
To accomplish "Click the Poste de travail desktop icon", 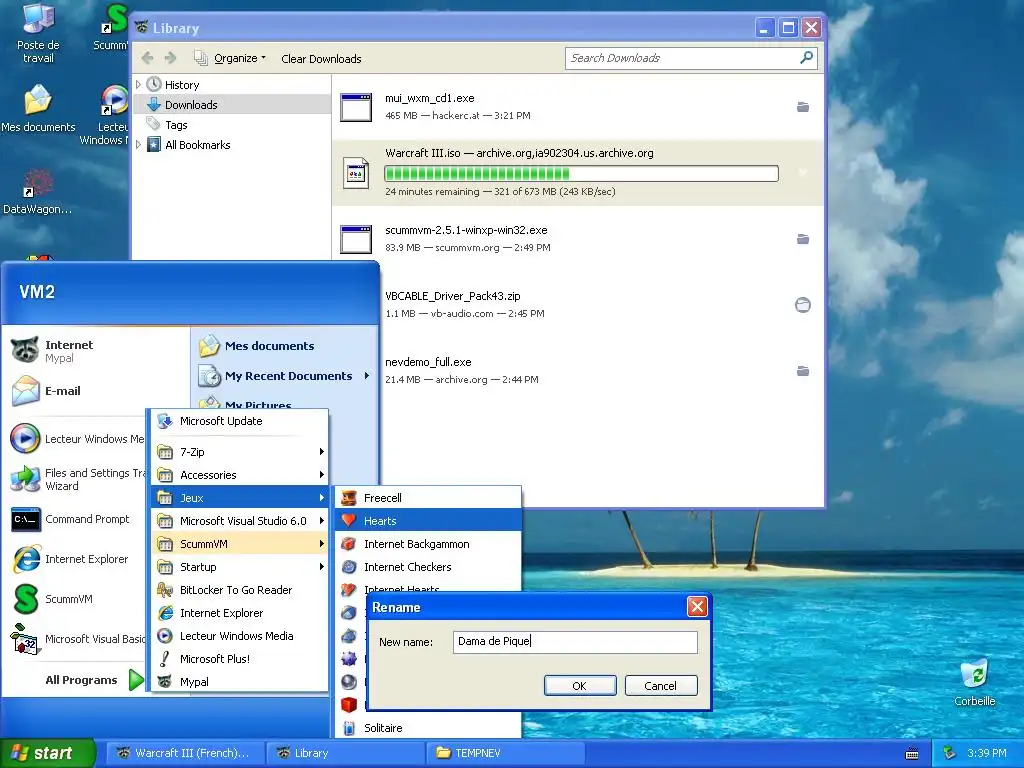I will click(x=38, y=33).
